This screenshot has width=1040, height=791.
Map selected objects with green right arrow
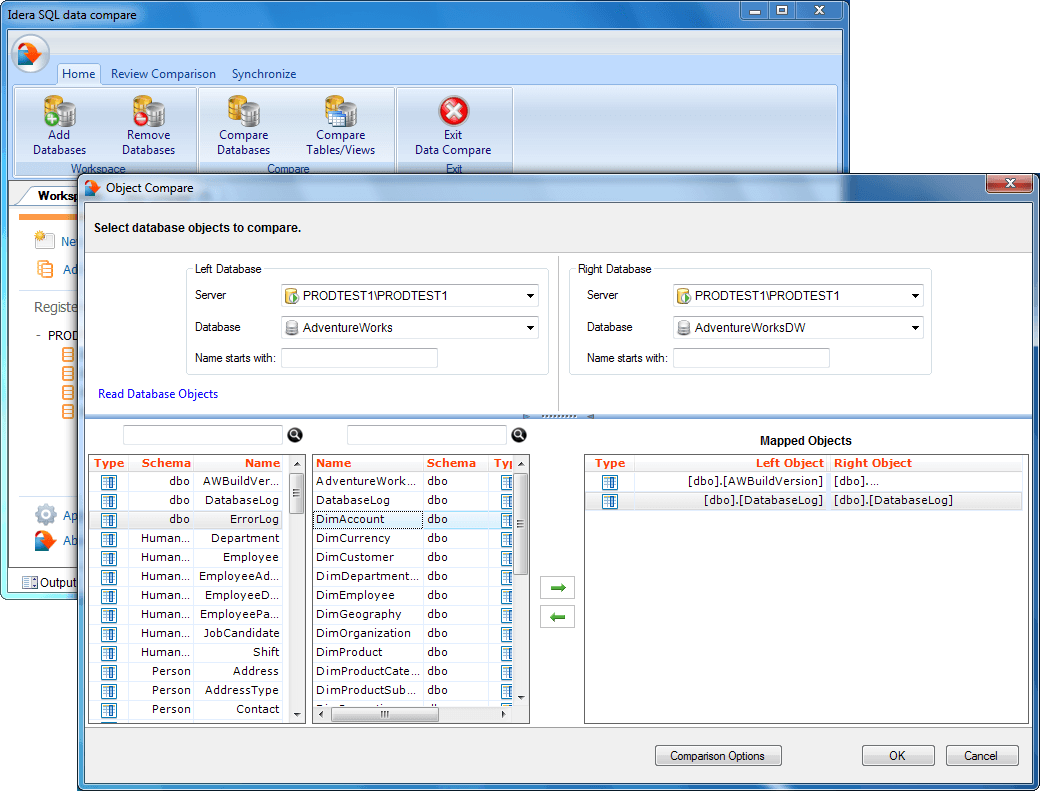click(557, 587)
